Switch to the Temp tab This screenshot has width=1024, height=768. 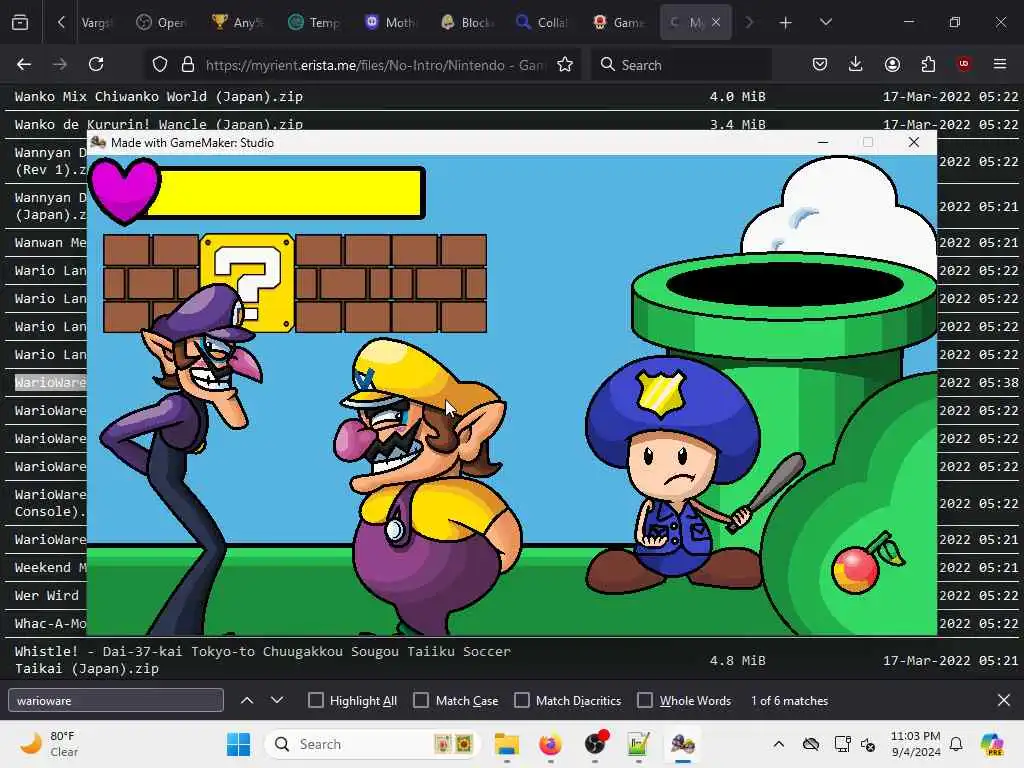314,23
